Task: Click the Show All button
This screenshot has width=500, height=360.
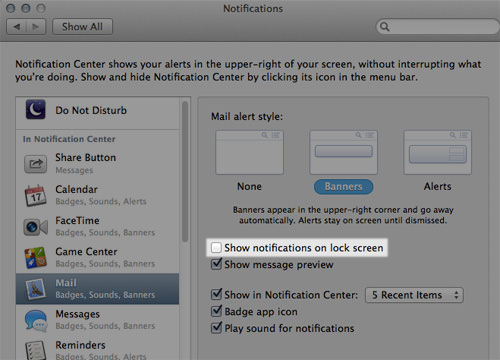Action: click(x=82, y=27)
